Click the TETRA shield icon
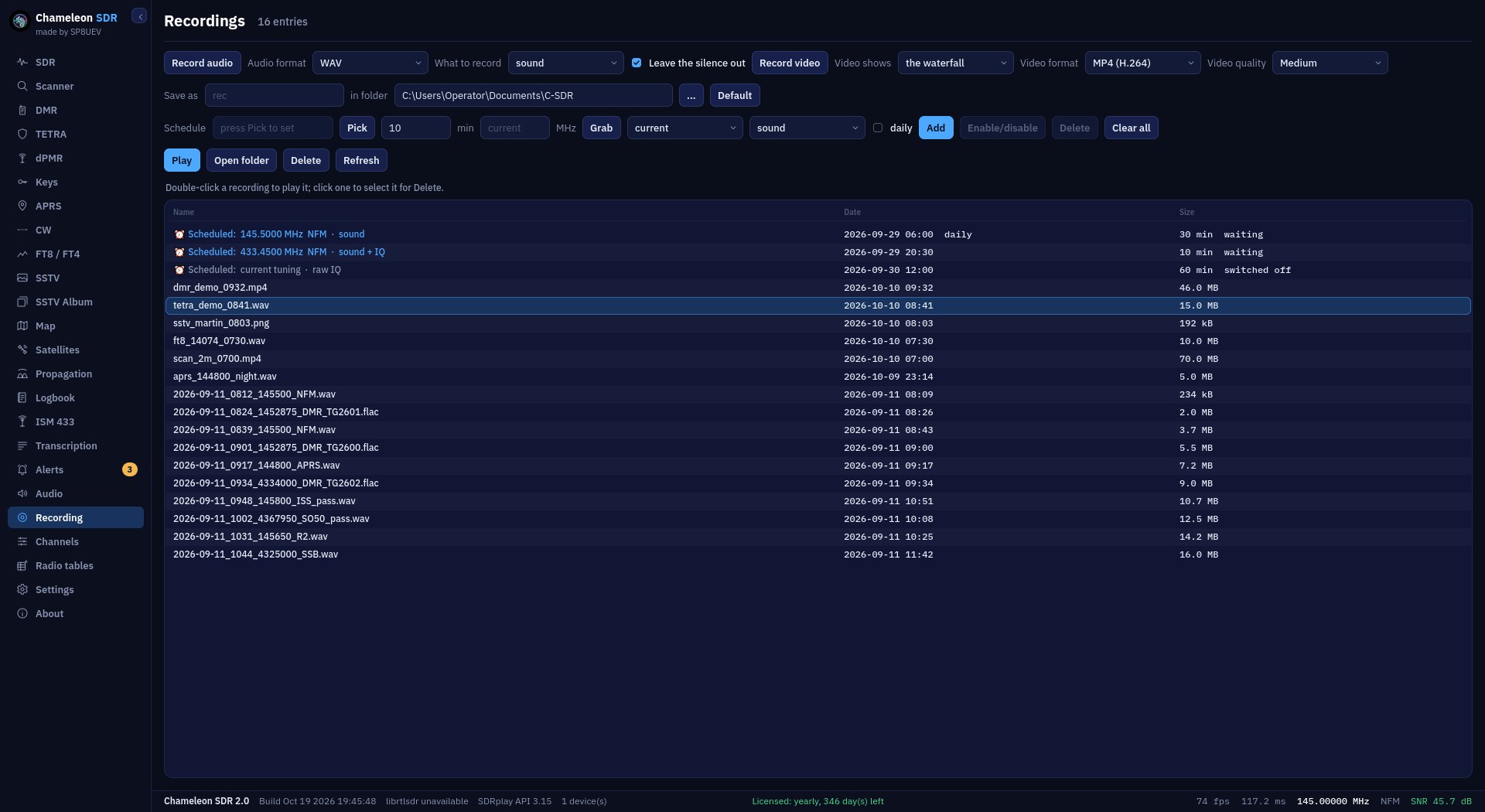The height and width of the screenshot is (812, 1485). point(22,135)
